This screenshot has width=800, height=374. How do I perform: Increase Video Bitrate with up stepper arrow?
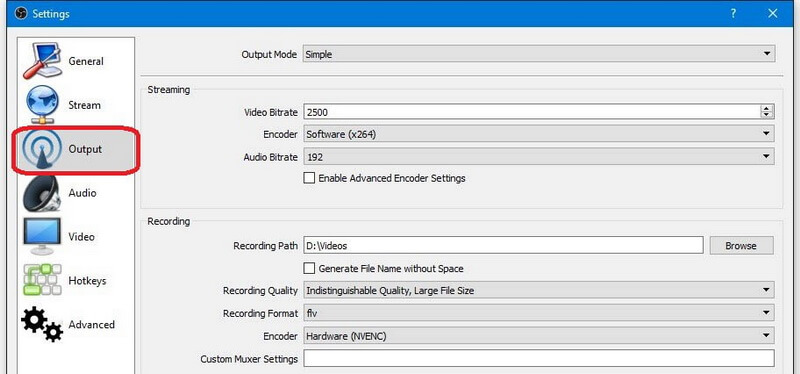pos(766,108)
